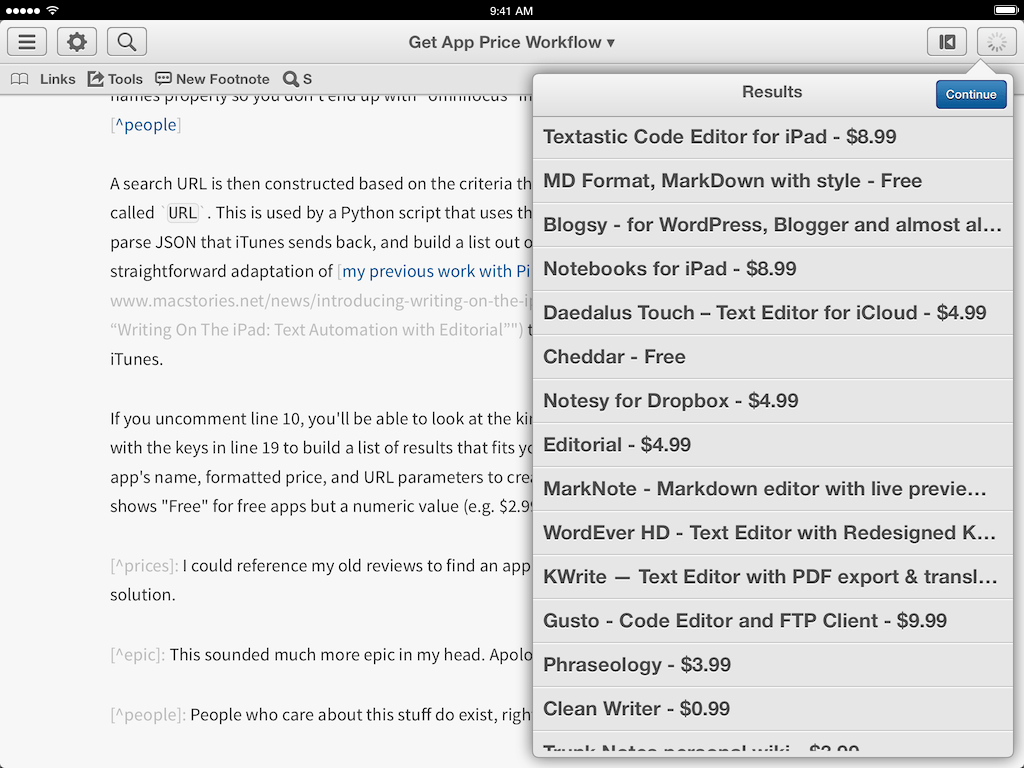Select MD Format, MarkDown with style result
1024x768 pixels.
tap(773, 180)
